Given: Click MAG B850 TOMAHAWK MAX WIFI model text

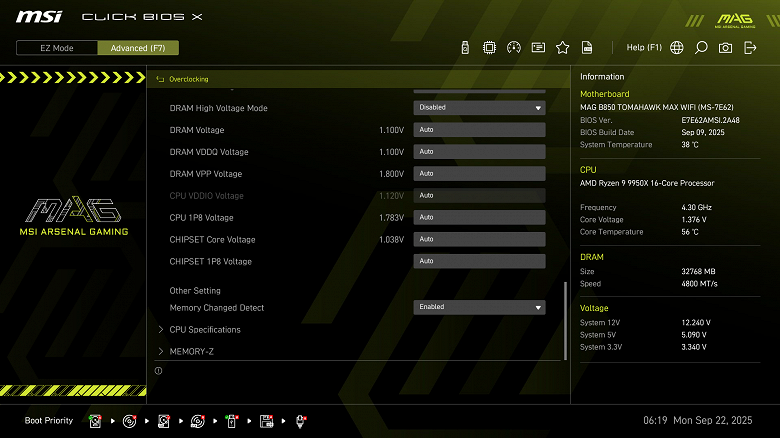Looking at the screenshot, I should pyautogui.click(x=657, y=107).
